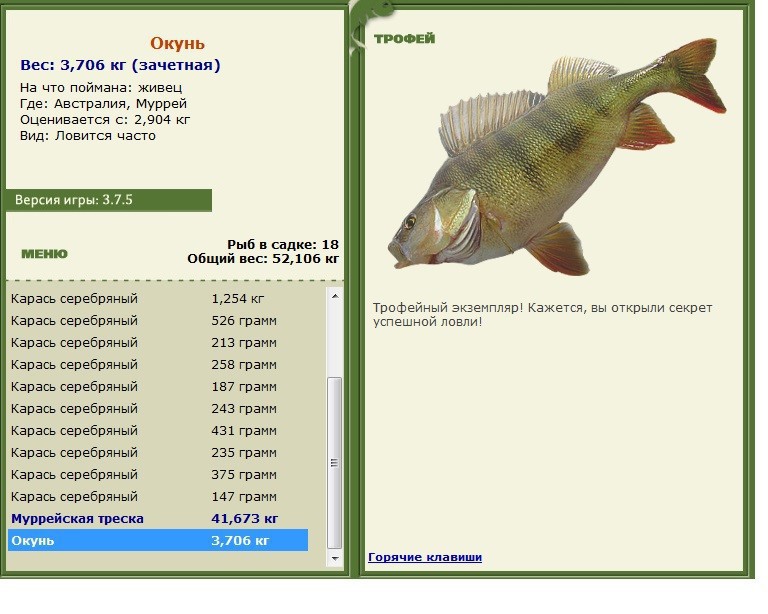The height and width of the screenshot is (614, 768).
Task: Select Карась серебряный 235 грамм row
Action: pos(158,453)
